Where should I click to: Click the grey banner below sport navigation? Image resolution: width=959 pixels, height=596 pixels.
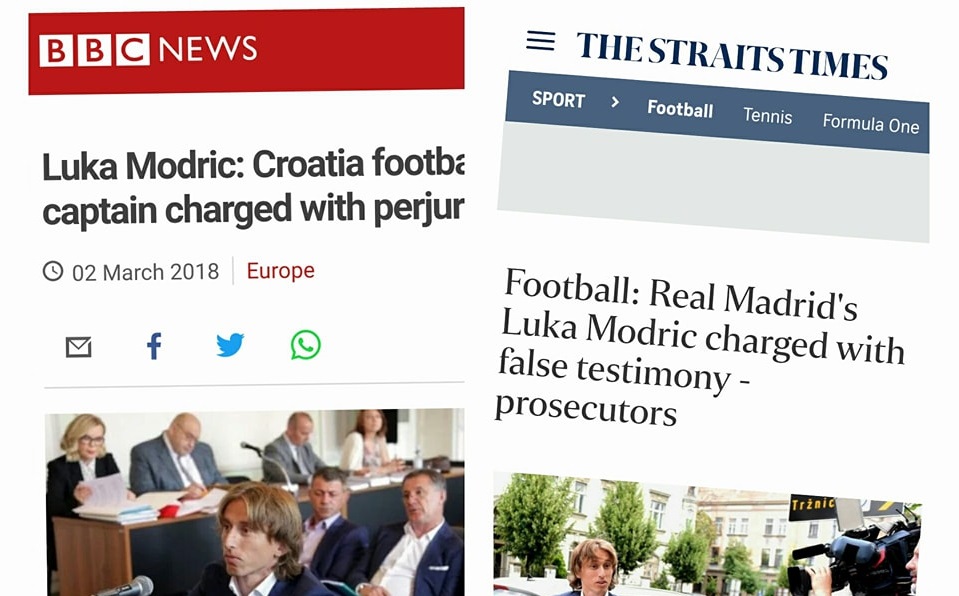coord(714,182)
